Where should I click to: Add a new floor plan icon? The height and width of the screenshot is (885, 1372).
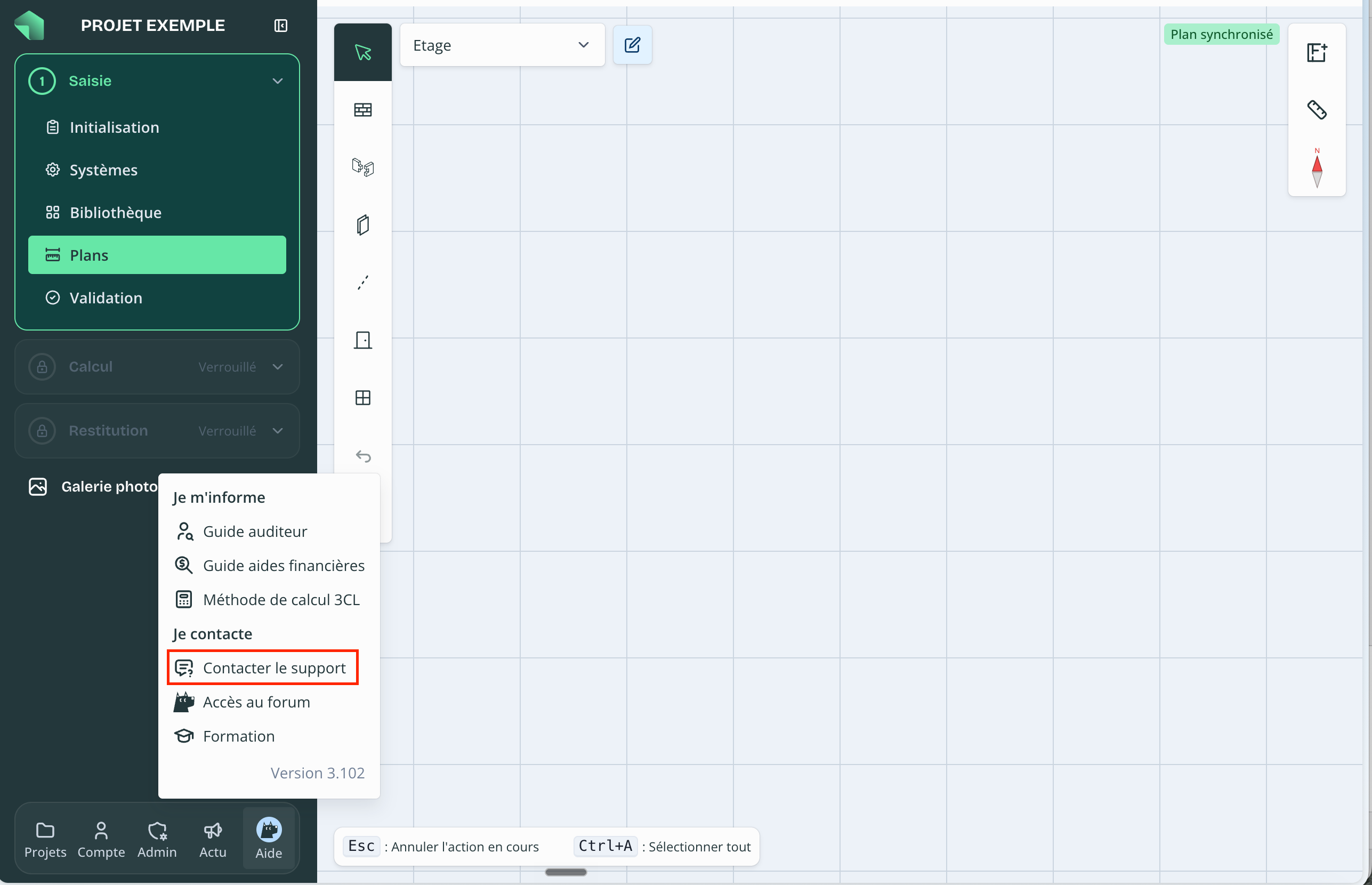[x=1316, y=52]
